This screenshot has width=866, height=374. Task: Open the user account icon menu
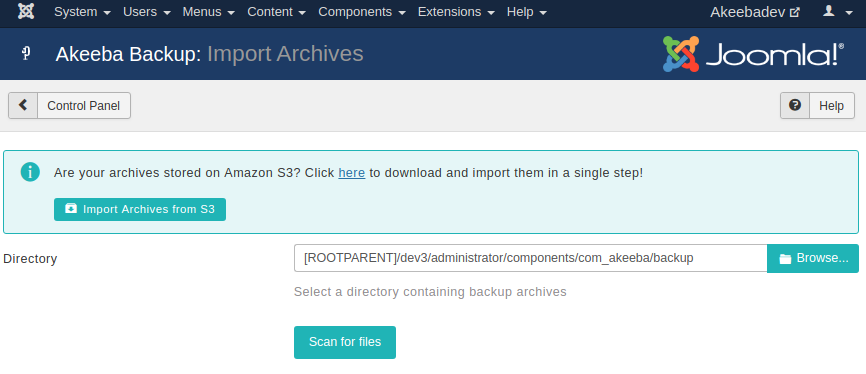(x=837, y=12)
